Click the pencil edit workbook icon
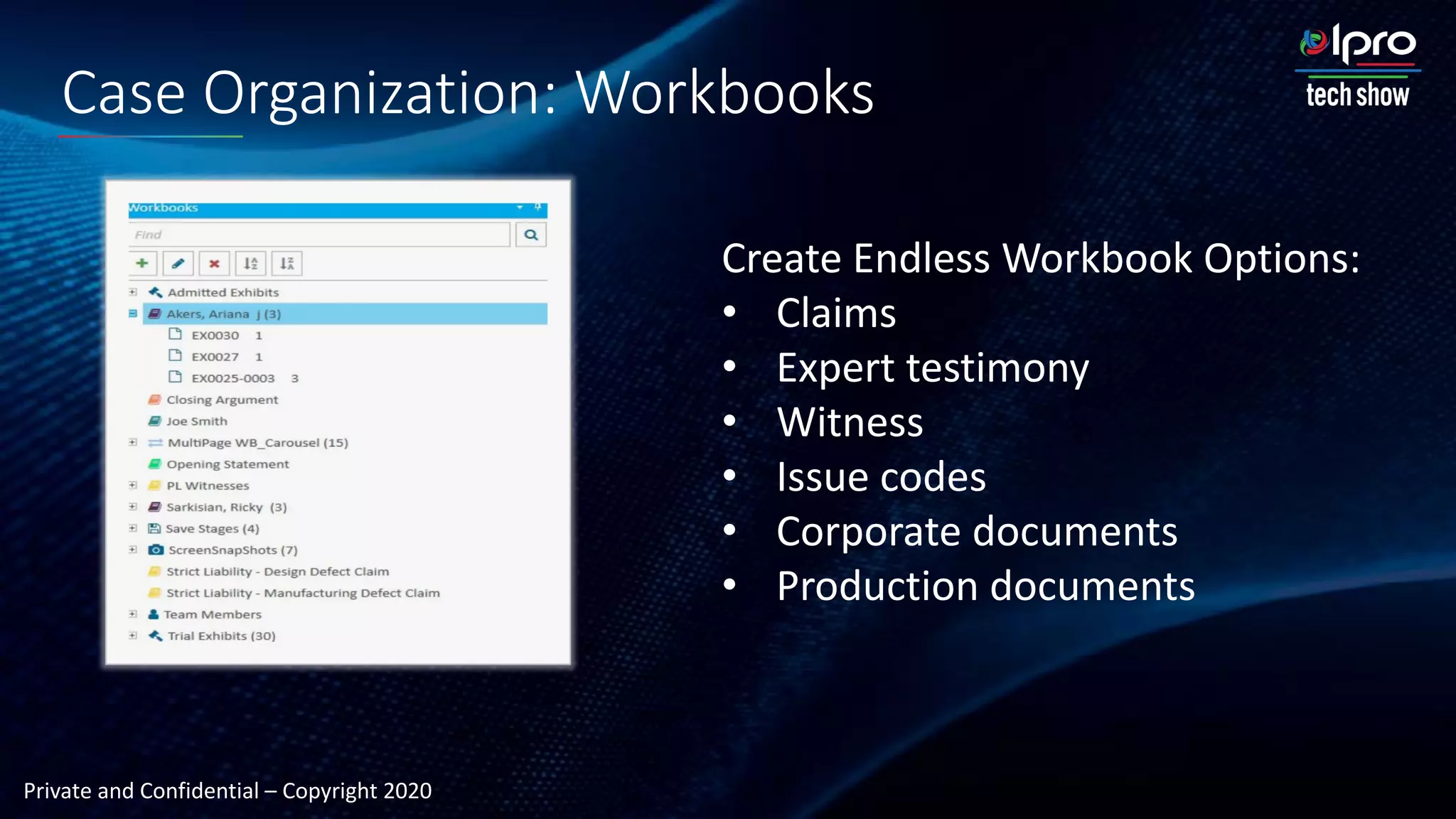This screenshot has height=819, width=1456. (178, 264)
